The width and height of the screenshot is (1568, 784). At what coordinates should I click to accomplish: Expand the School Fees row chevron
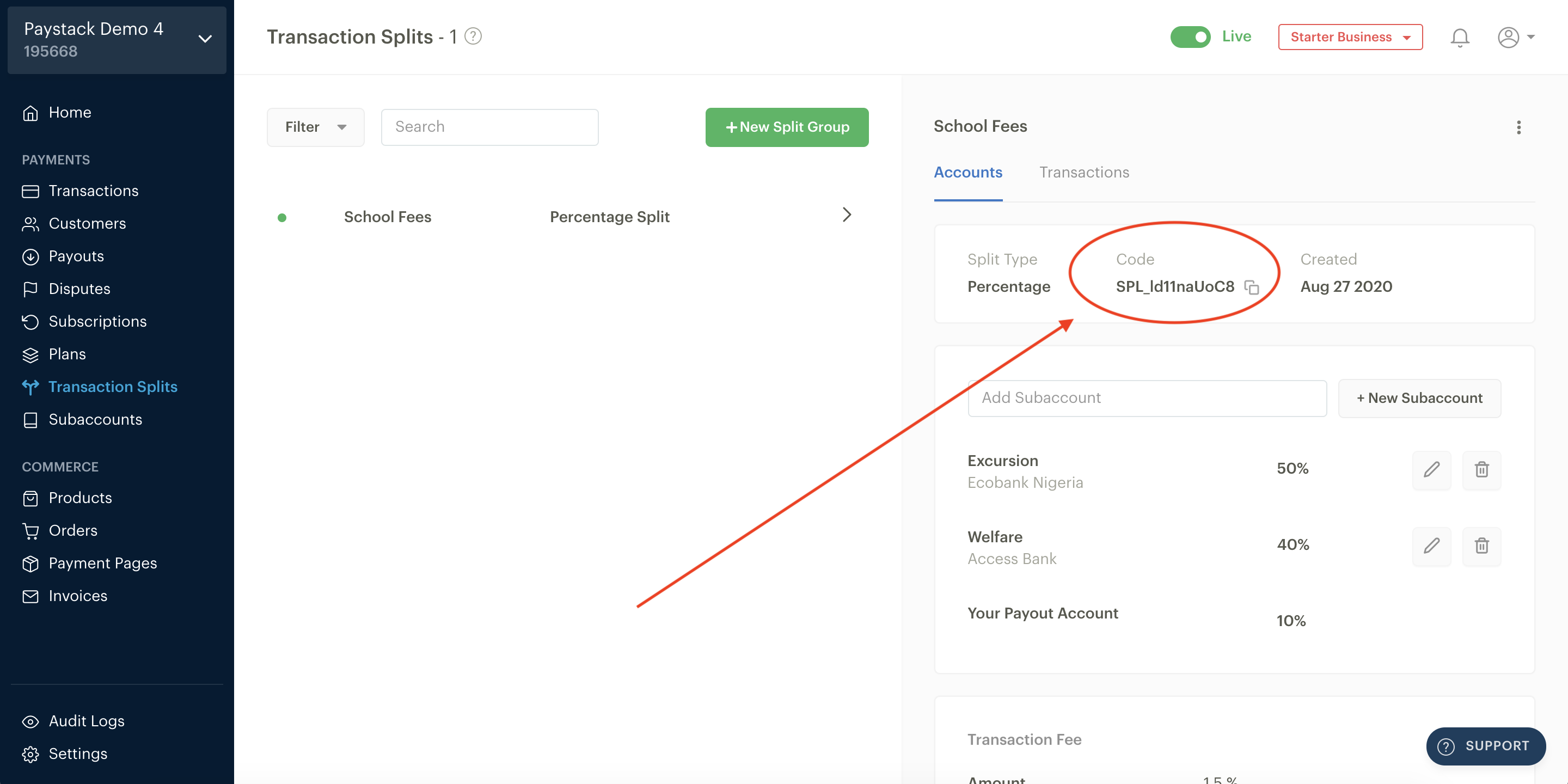coord(847,215)
